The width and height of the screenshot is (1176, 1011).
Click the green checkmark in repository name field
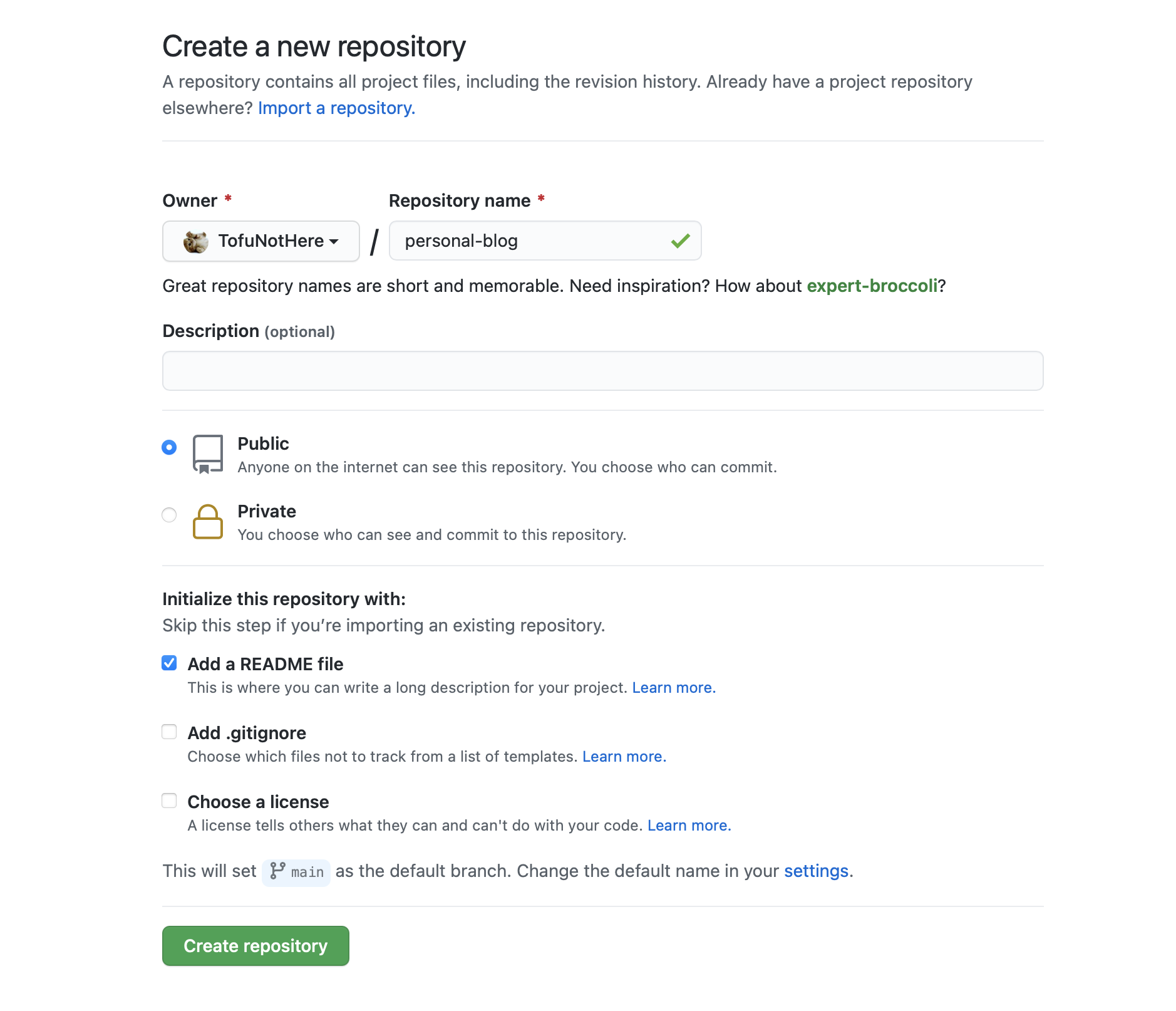[x=680, y=241]
